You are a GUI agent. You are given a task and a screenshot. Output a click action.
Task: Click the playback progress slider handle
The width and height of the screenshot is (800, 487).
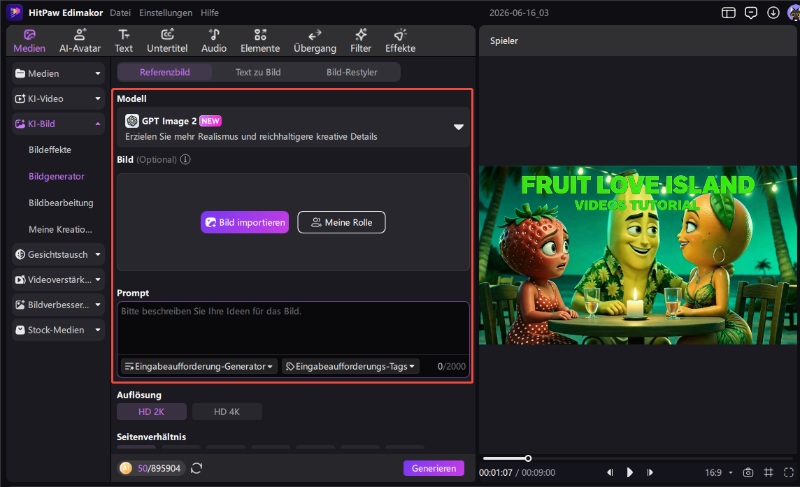[x=528, y=458]
